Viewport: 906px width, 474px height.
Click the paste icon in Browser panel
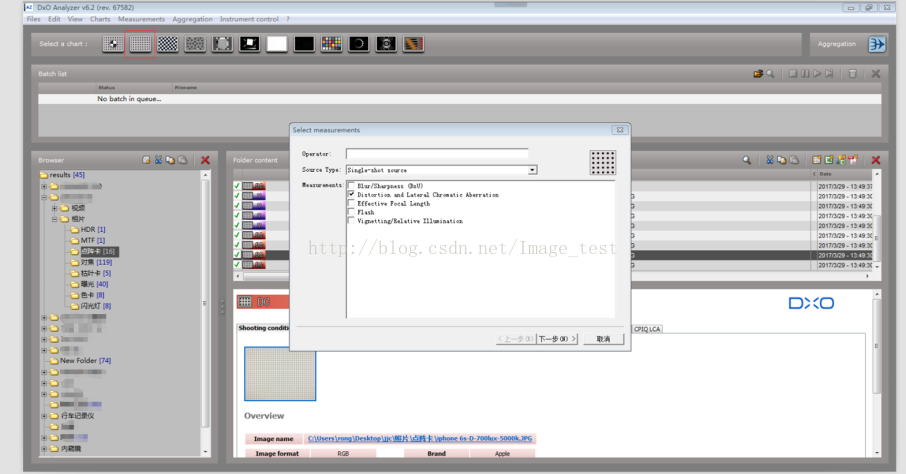pyautogui.click(x=182, y=160)
